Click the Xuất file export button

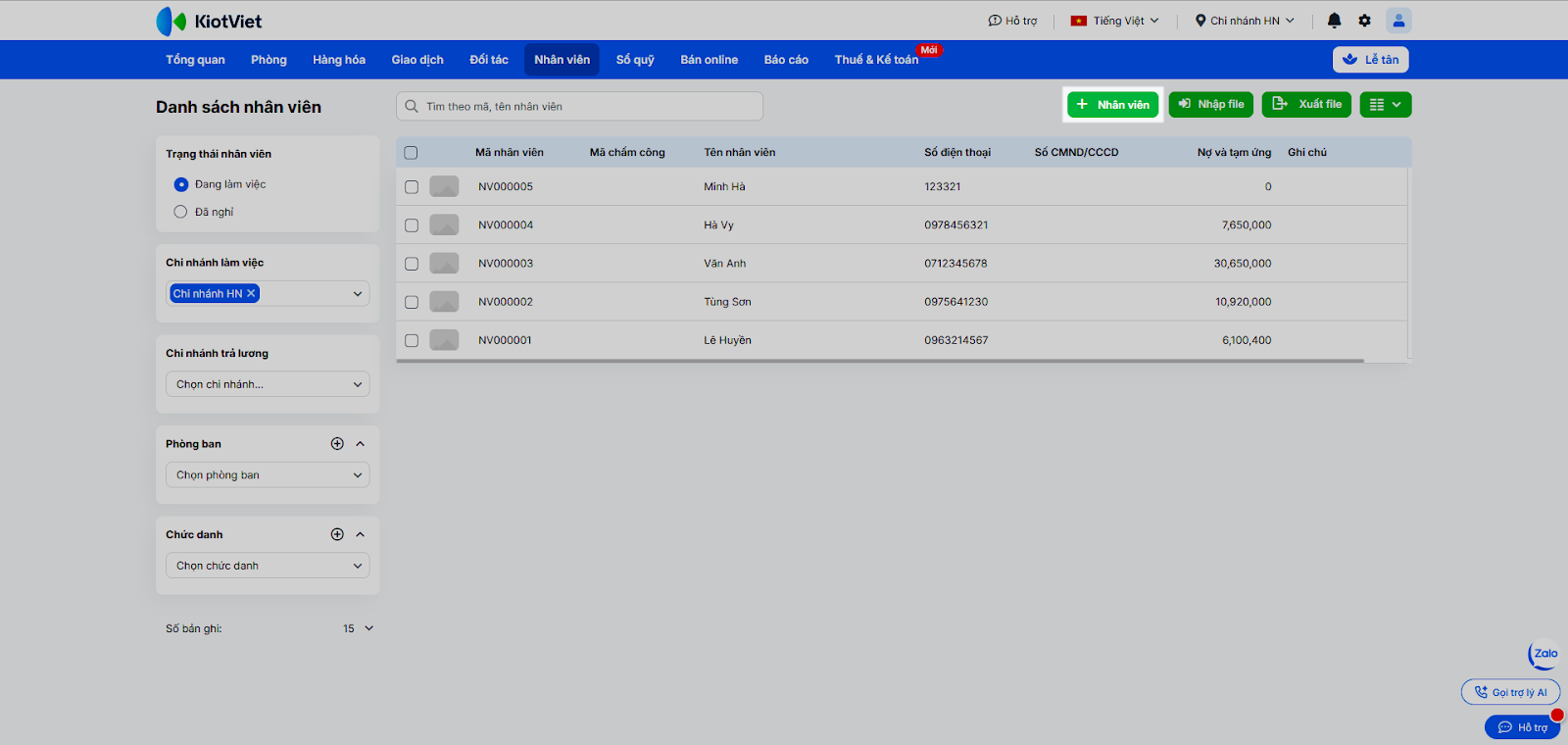pyautogui.click(x=1306, y=105)
